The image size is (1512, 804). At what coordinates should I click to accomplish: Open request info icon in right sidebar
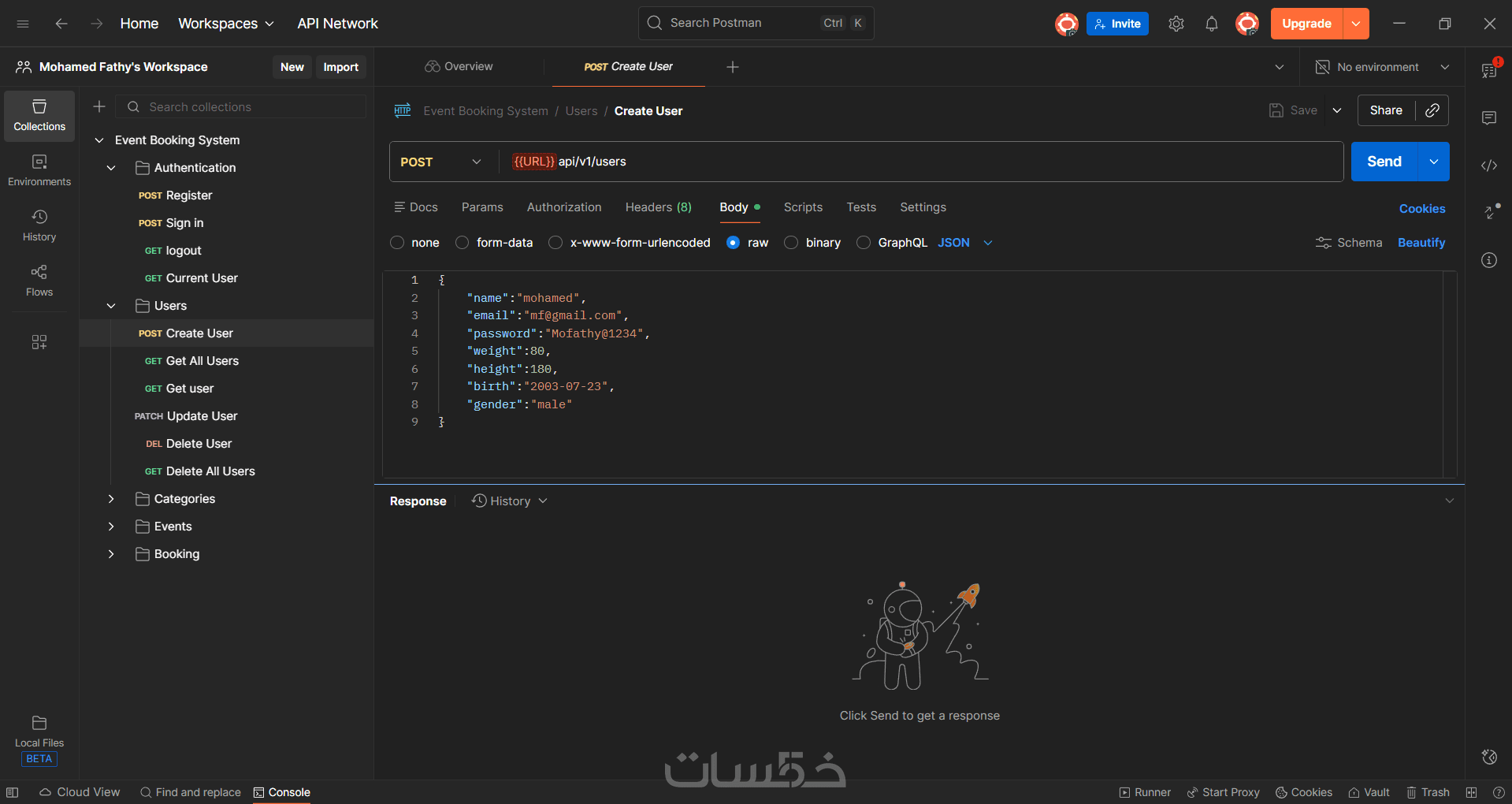1489,260
